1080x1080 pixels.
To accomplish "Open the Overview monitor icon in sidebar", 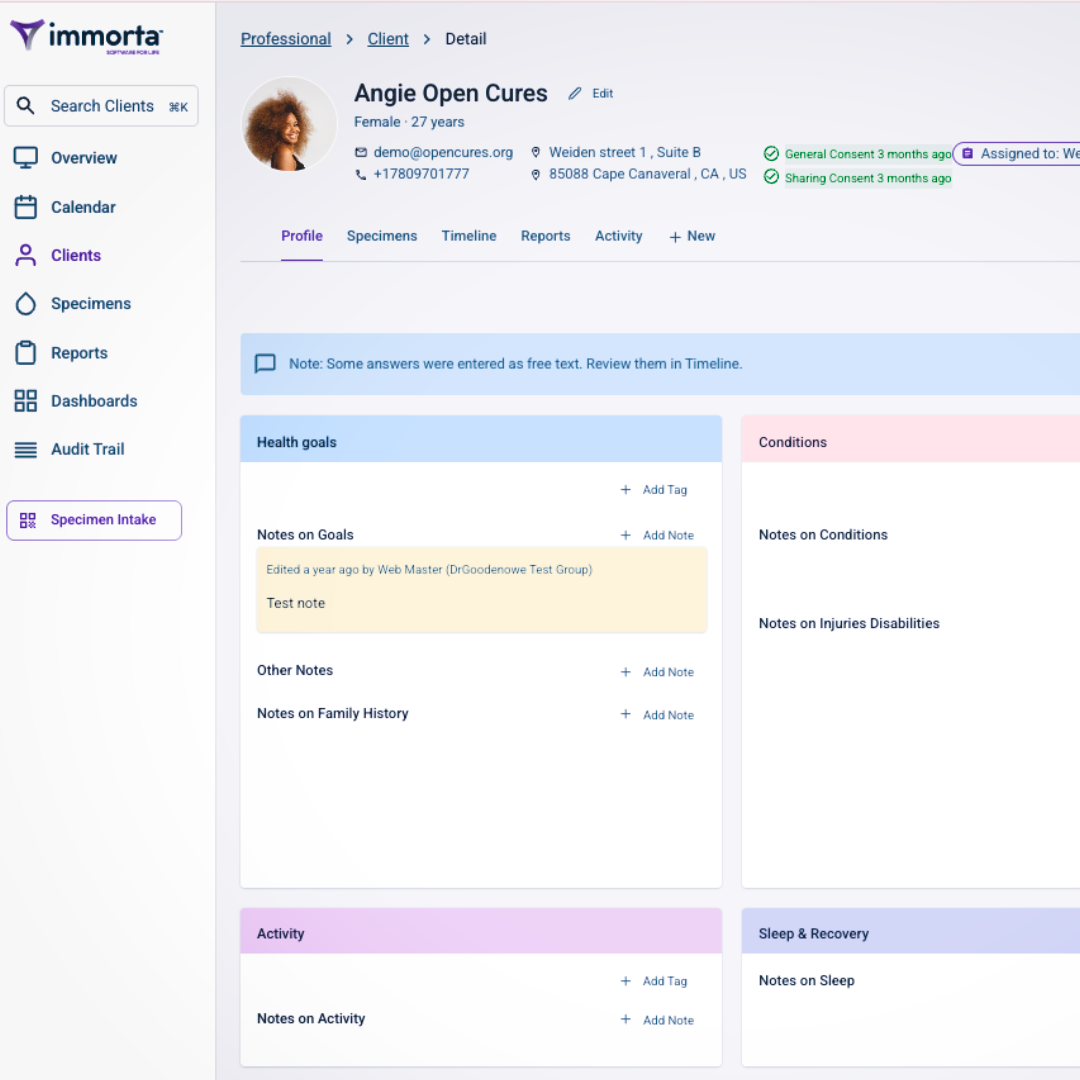I will (x=26, y=158).
